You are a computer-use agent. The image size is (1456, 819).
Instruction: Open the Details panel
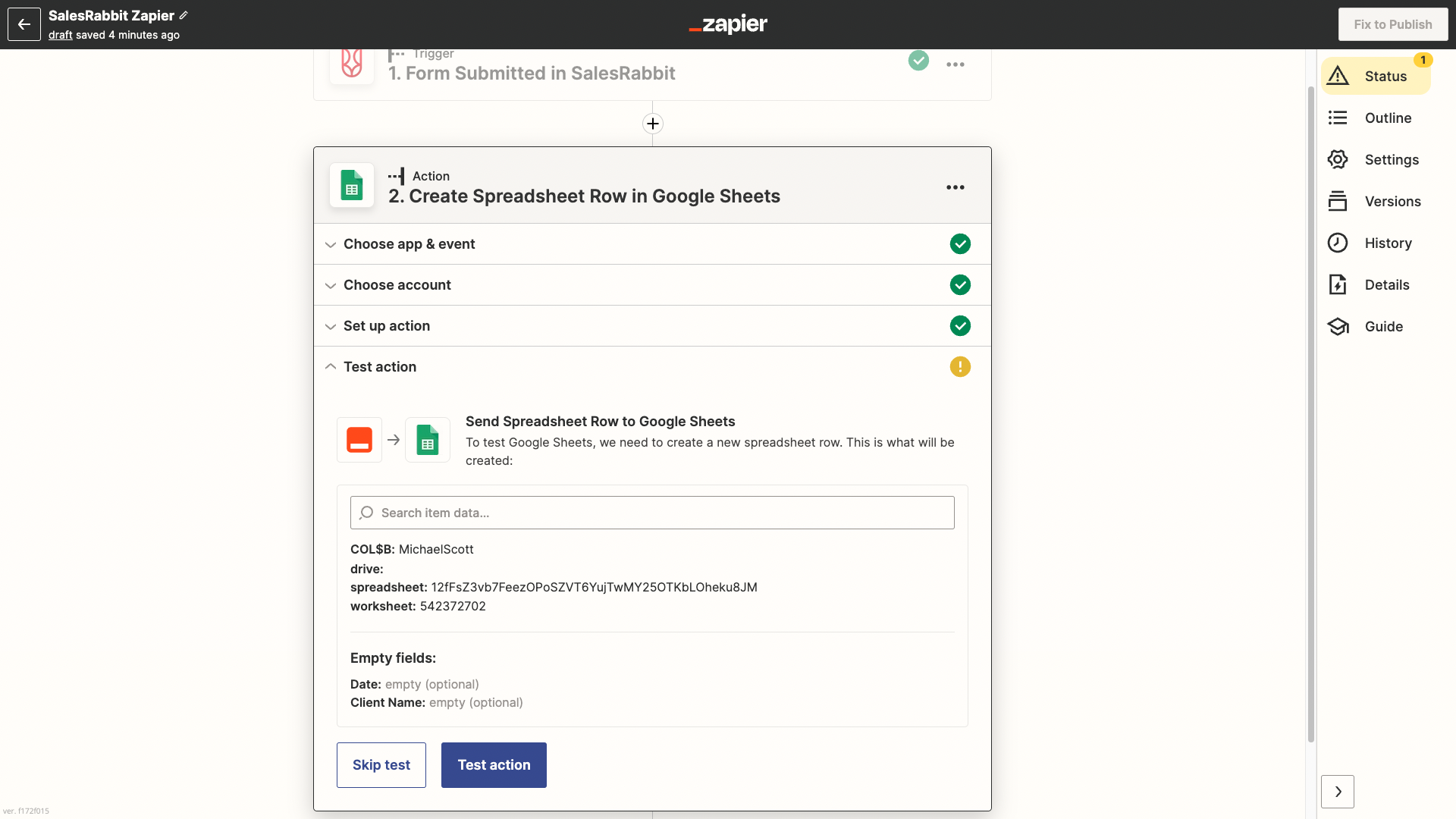[x=1376, y=284]
